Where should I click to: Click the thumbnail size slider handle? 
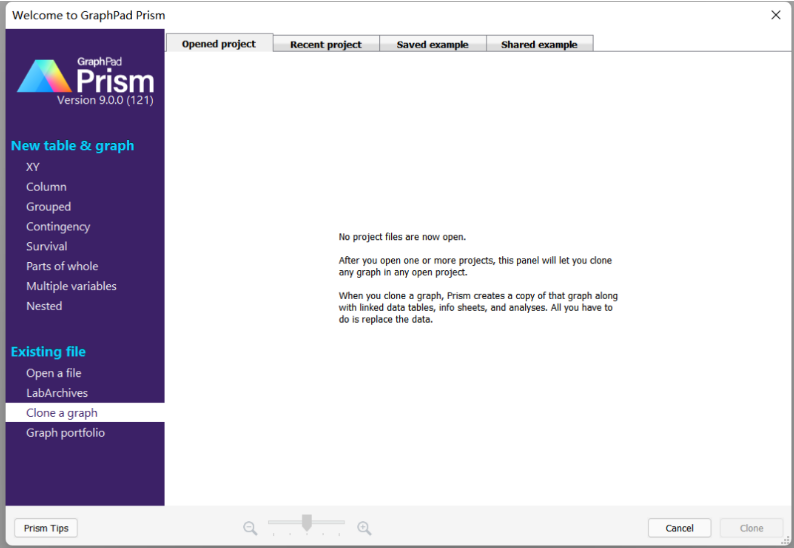pos(307,523)
